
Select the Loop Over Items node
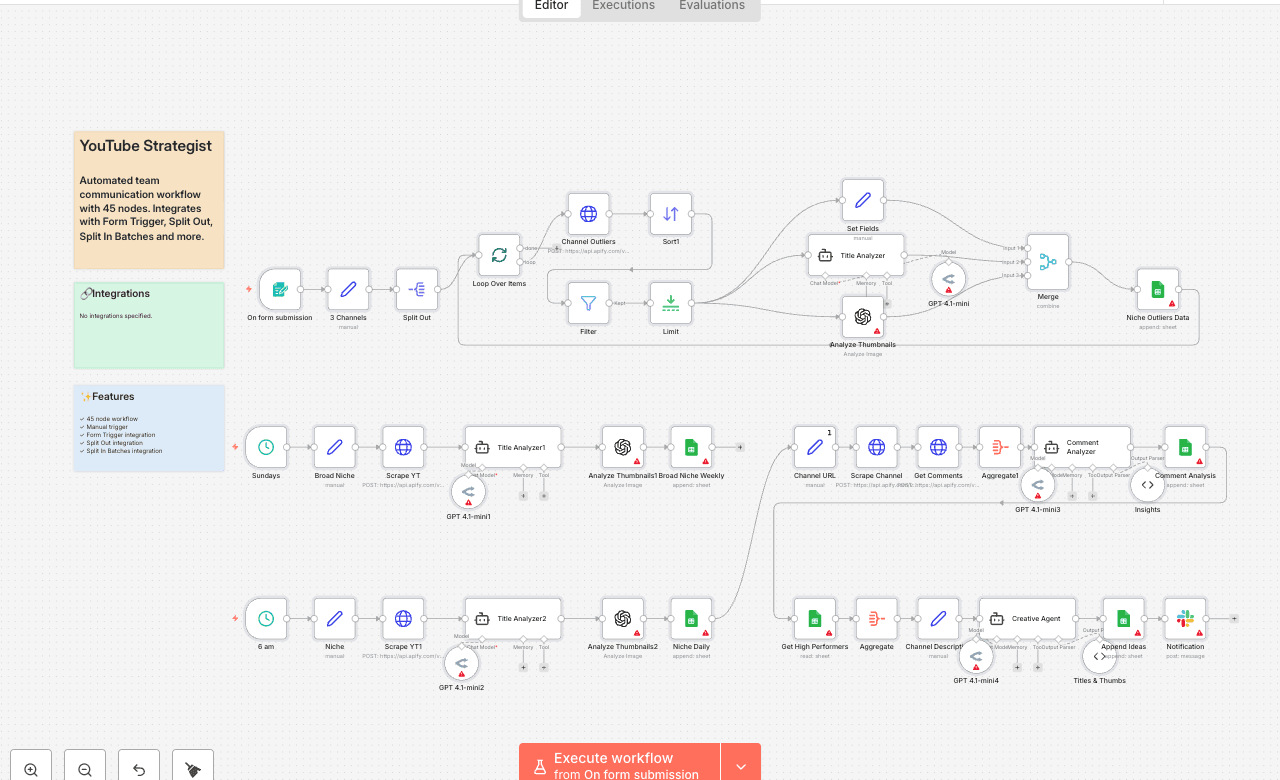[x=499, y=255]
